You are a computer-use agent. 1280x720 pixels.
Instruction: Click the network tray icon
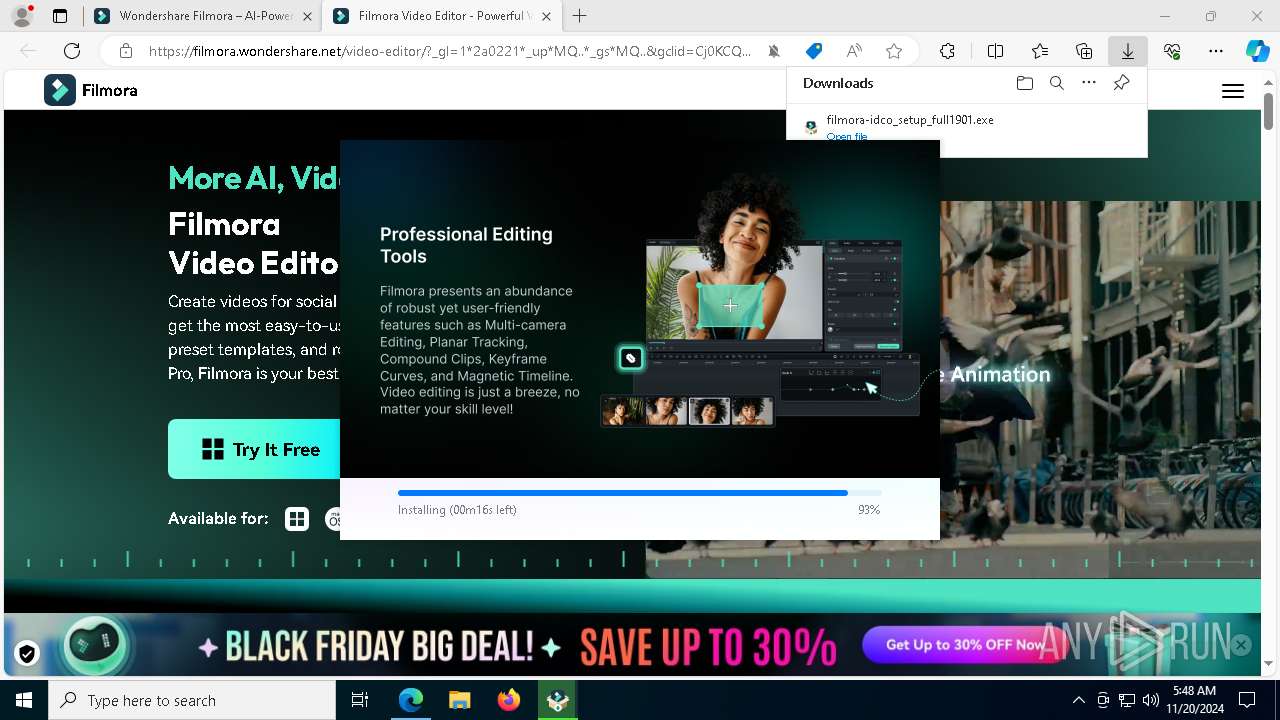pyautogui.click(x=1127, y=700)
